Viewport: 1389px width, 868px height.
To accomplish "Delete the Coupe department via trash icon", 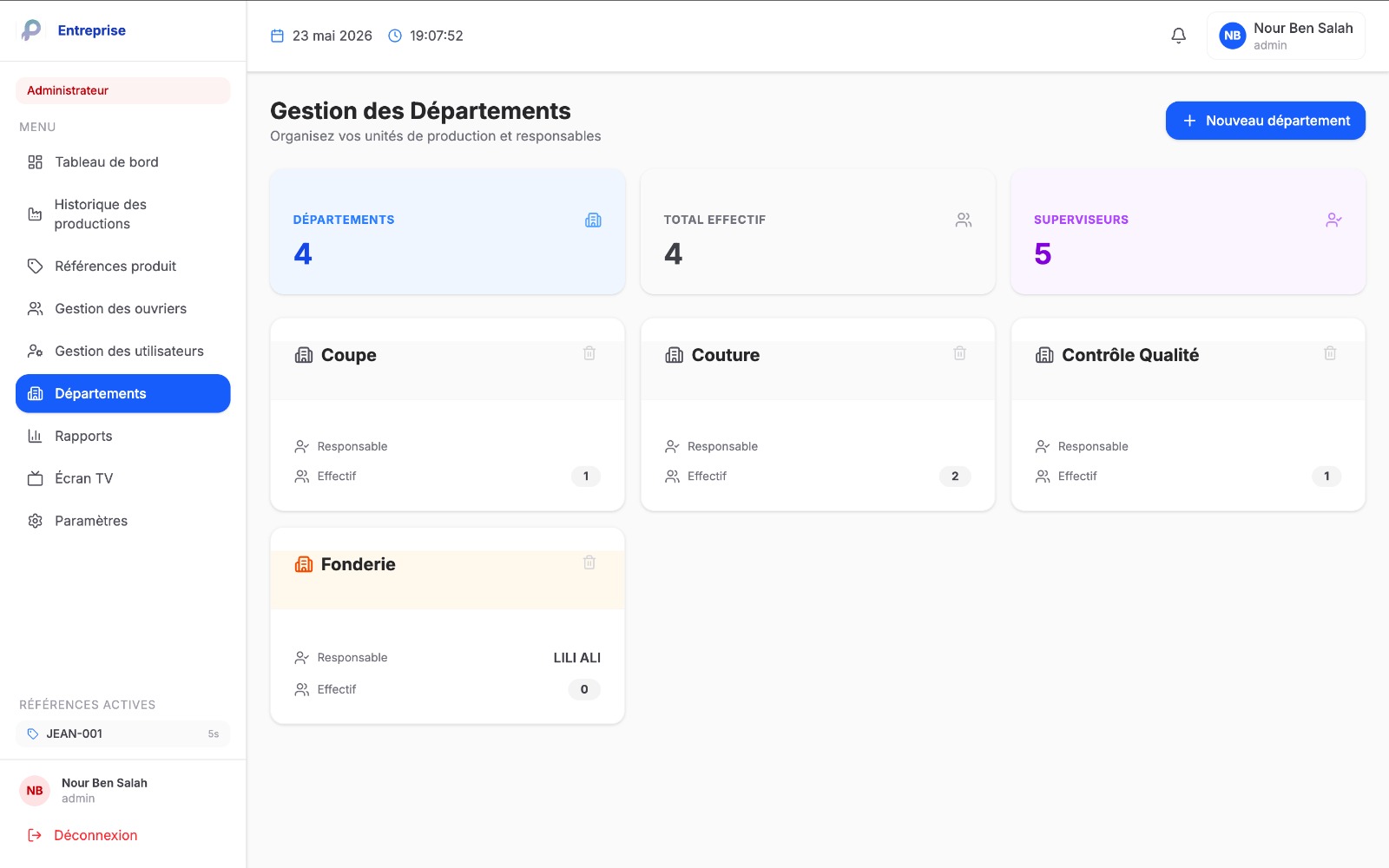I will 589,353.
